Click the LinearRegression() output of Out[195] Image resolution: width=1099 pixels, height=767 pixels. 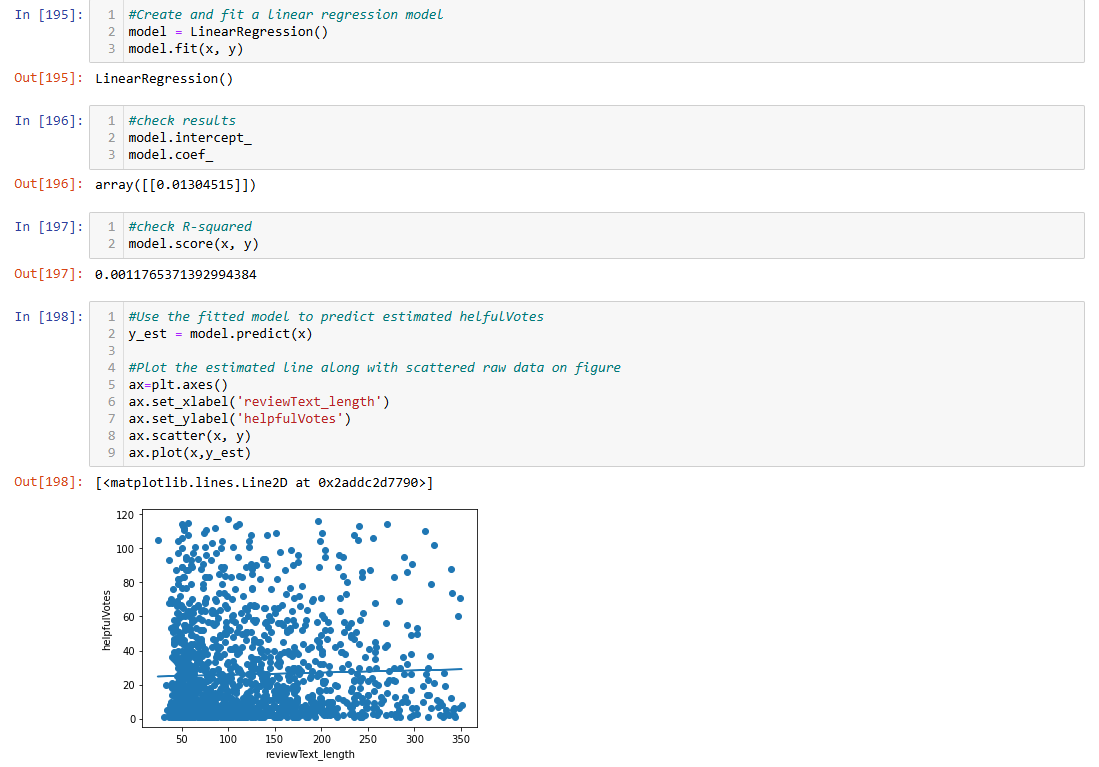(x=163, y=78)
